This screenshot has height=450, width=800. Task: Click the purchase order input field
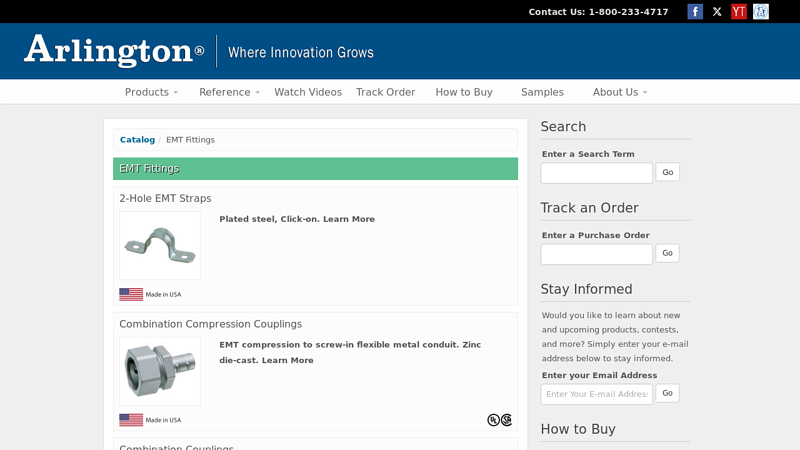(x=596, y=254)
